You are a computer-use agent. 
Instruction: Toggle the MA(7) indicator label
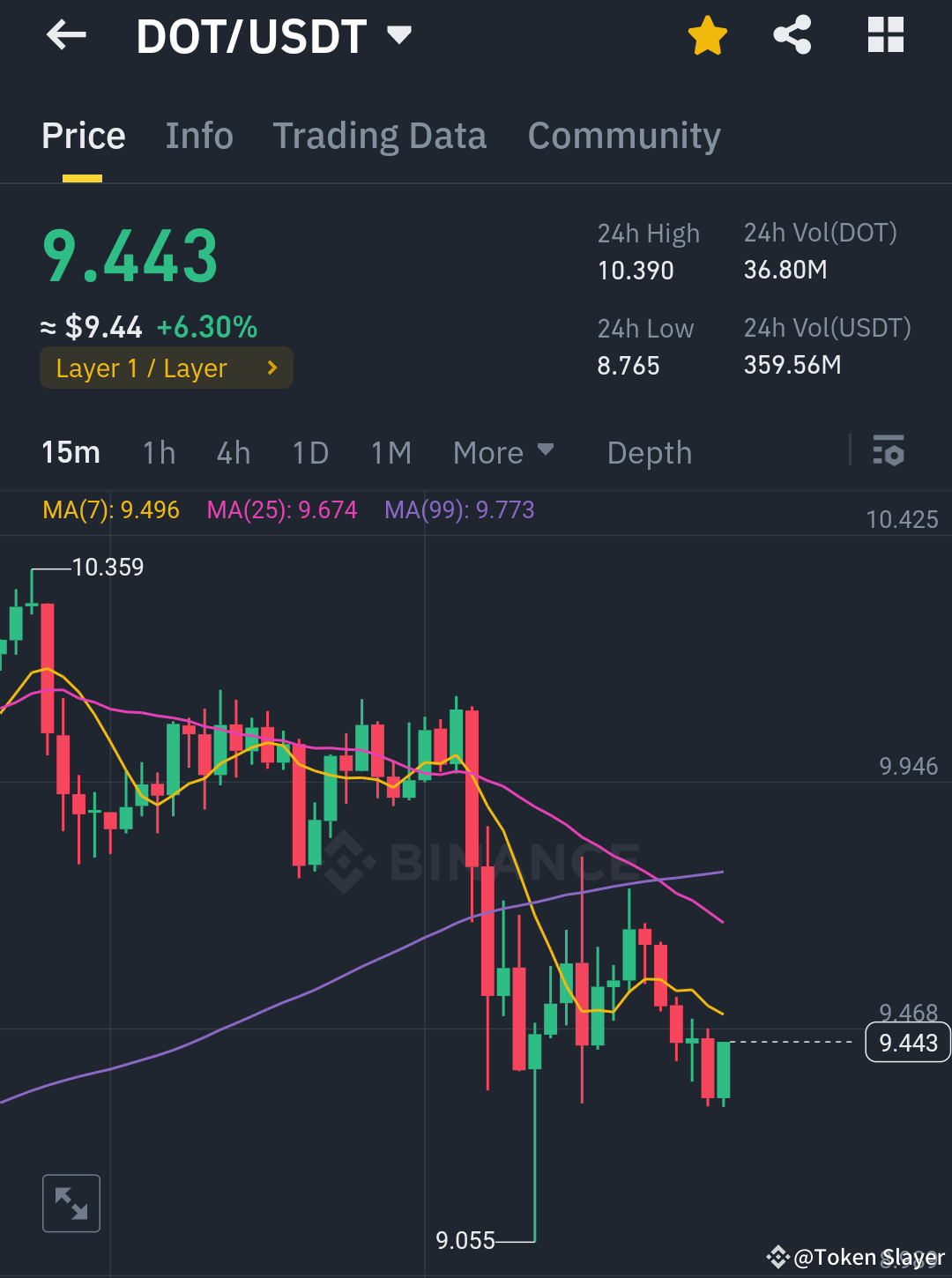109,509
